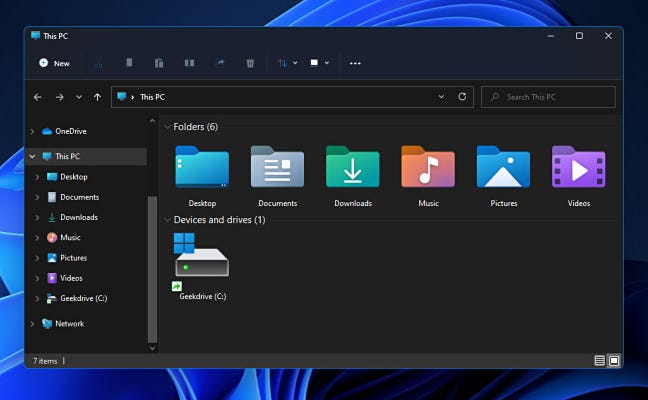
Task: Select the Videos folder icon
Action: click(x=578, y=168)
